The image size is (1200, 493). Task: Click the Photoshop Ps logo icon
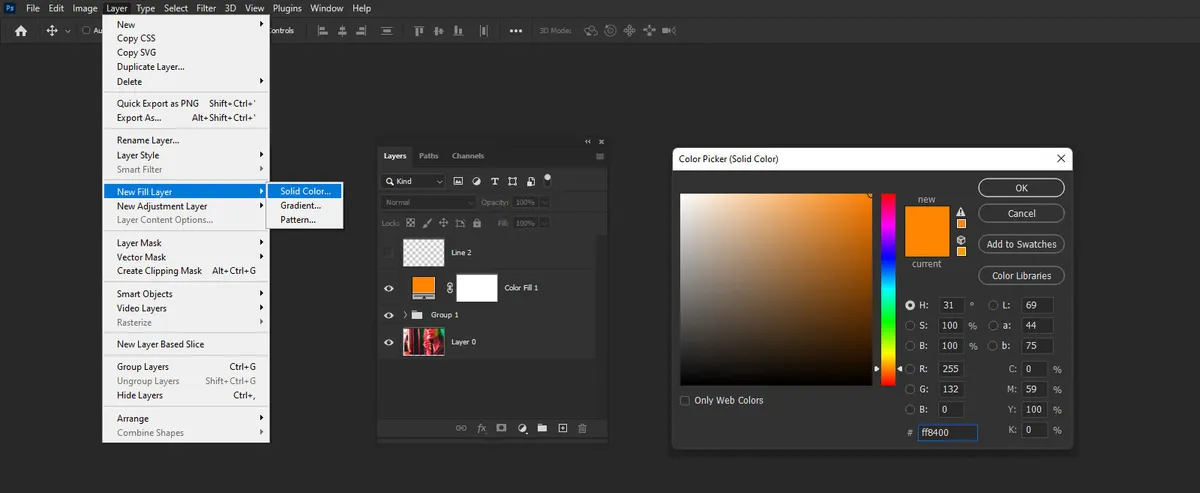click(x=10, y=8)
